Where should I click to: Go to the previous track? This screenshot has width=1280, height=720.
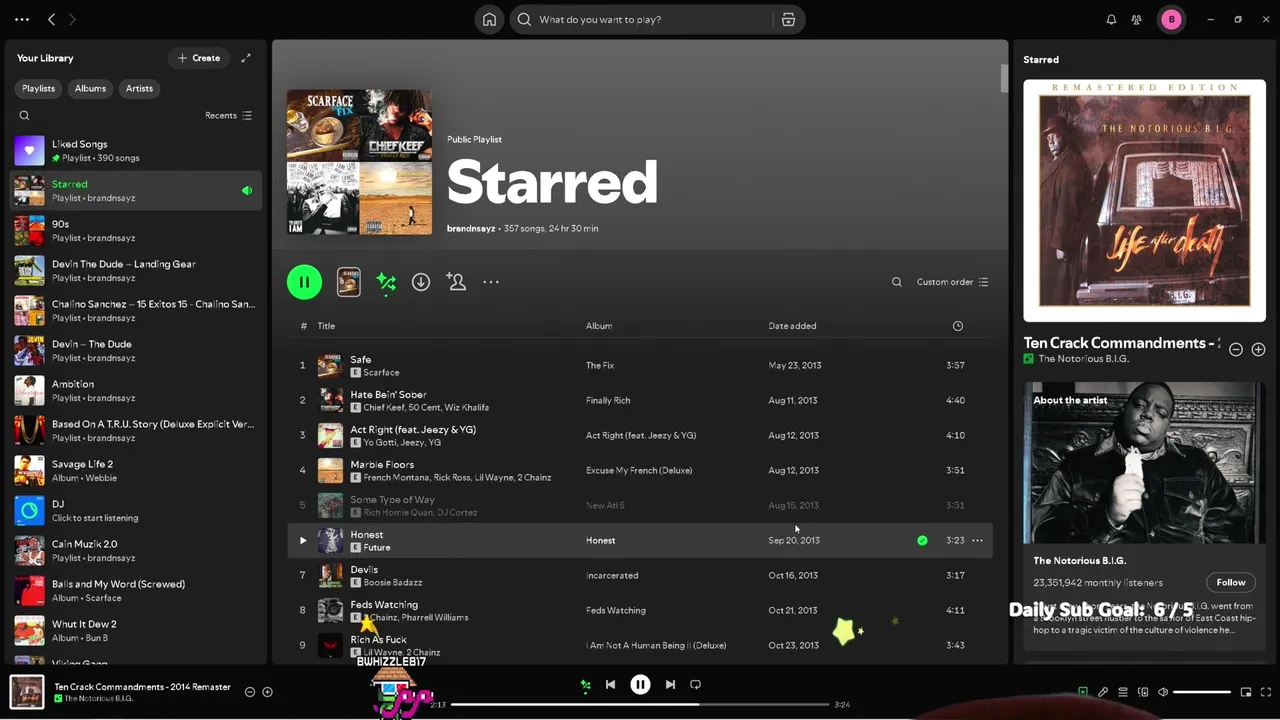point(610,685)
